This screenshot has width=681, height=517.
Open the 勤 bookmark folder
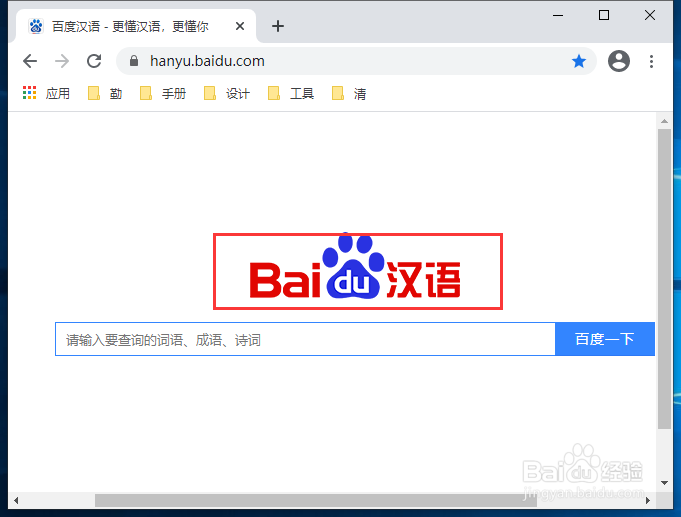pyautogui.click(x=105, y=93)
